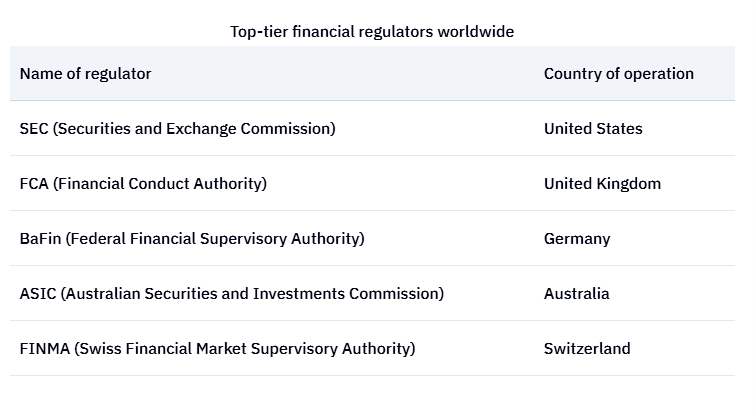Click the word 'Commission' in the SEC row

click(288, 129)
